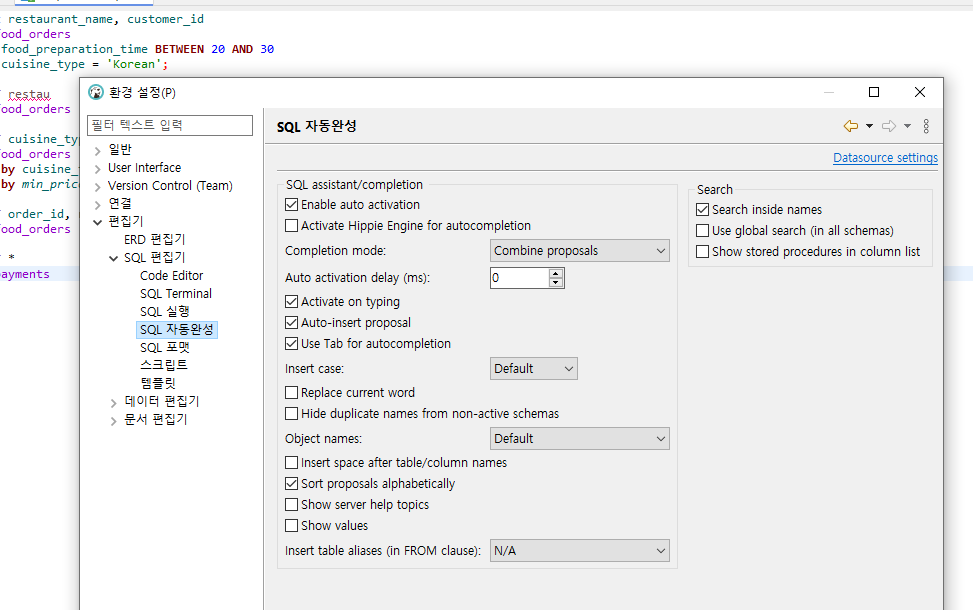This screenshot has height=610, width=973.
Task: Expand the 문서 편집기 tree node
Action: (x=114, y=421)
